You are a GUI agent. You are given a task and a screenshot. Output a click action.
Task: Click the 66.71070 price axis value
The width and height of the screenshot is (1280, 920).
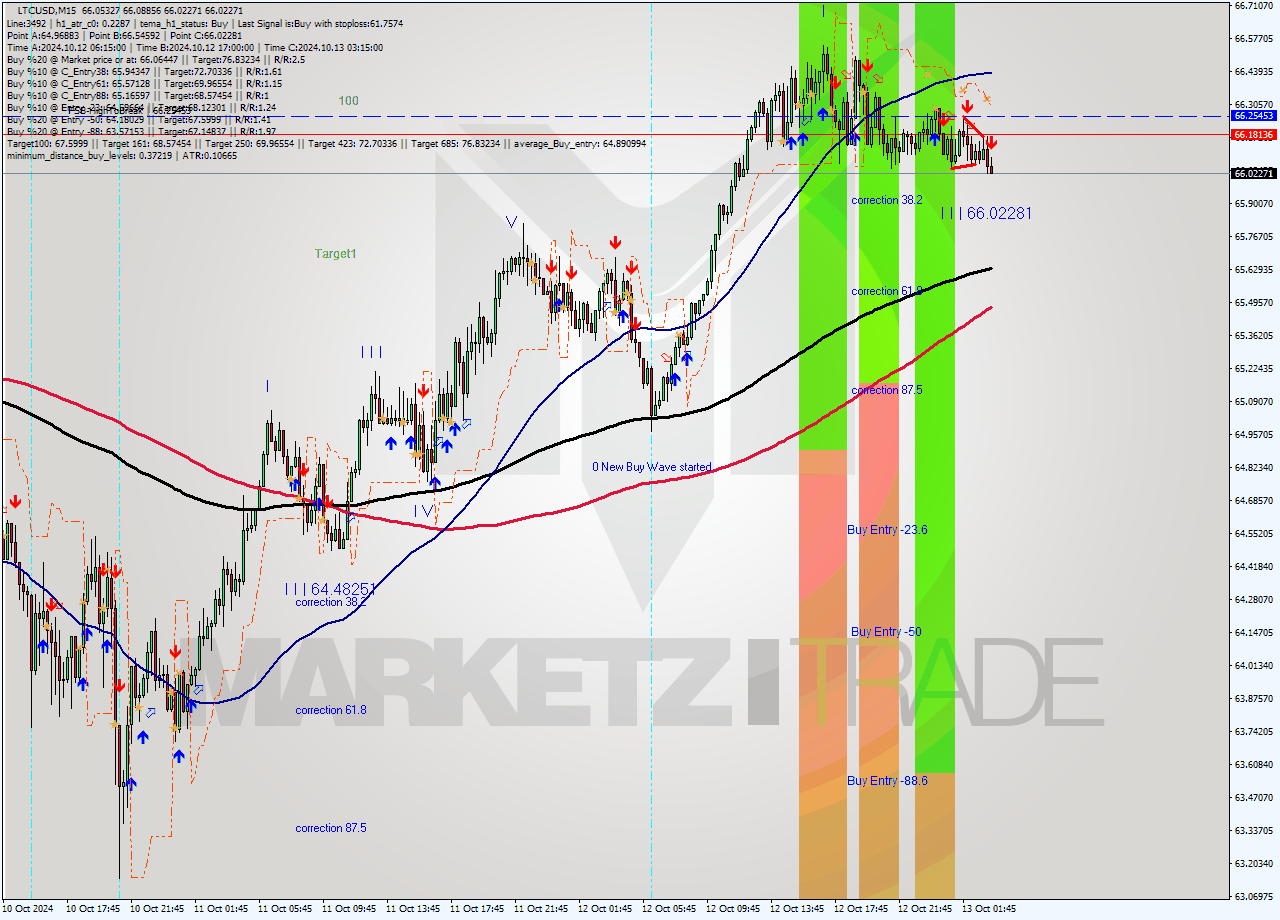[x=1253, y=6]
